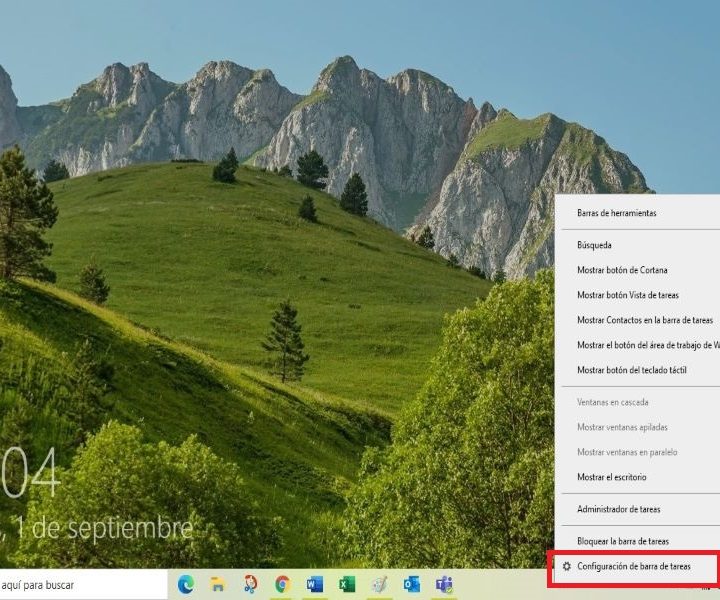
Task: Open File Explorer from the taskbar
Action: (218, 584)
